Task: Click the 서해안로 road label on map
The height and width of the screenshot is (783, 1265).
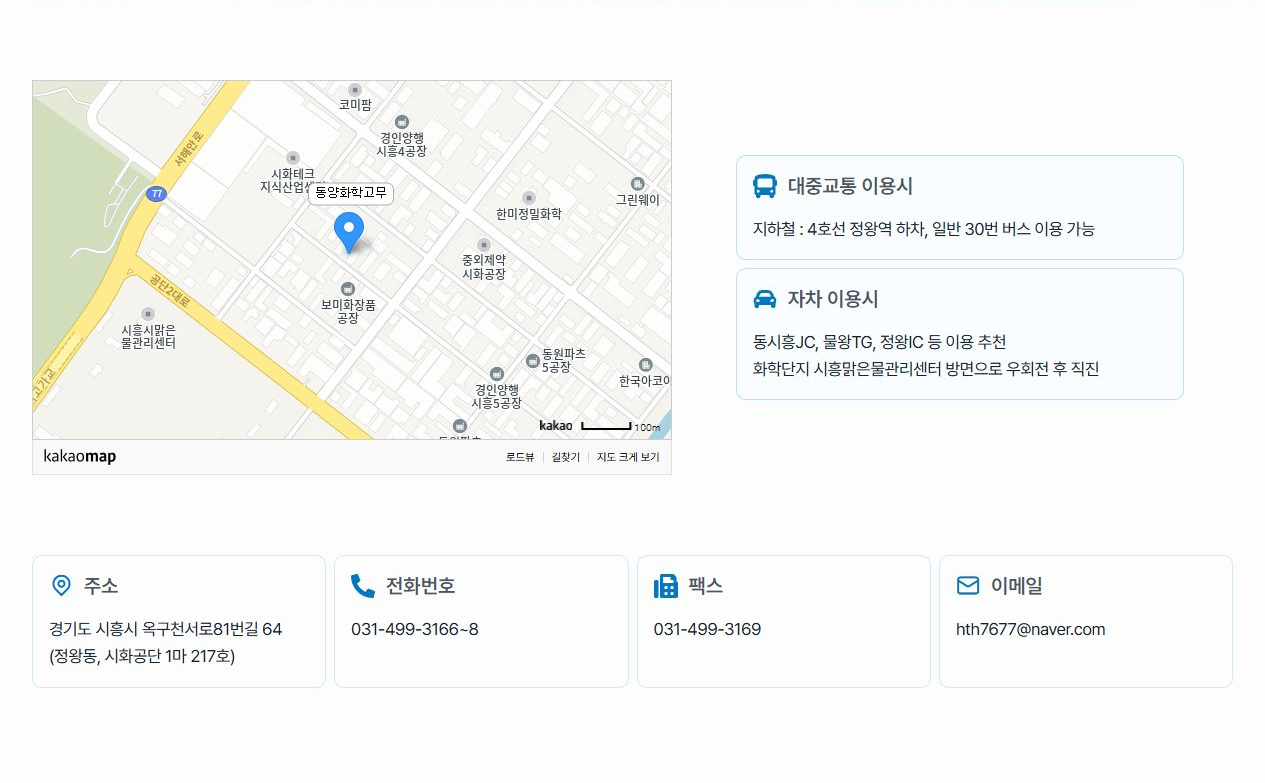Action: (x=189, y=149)
